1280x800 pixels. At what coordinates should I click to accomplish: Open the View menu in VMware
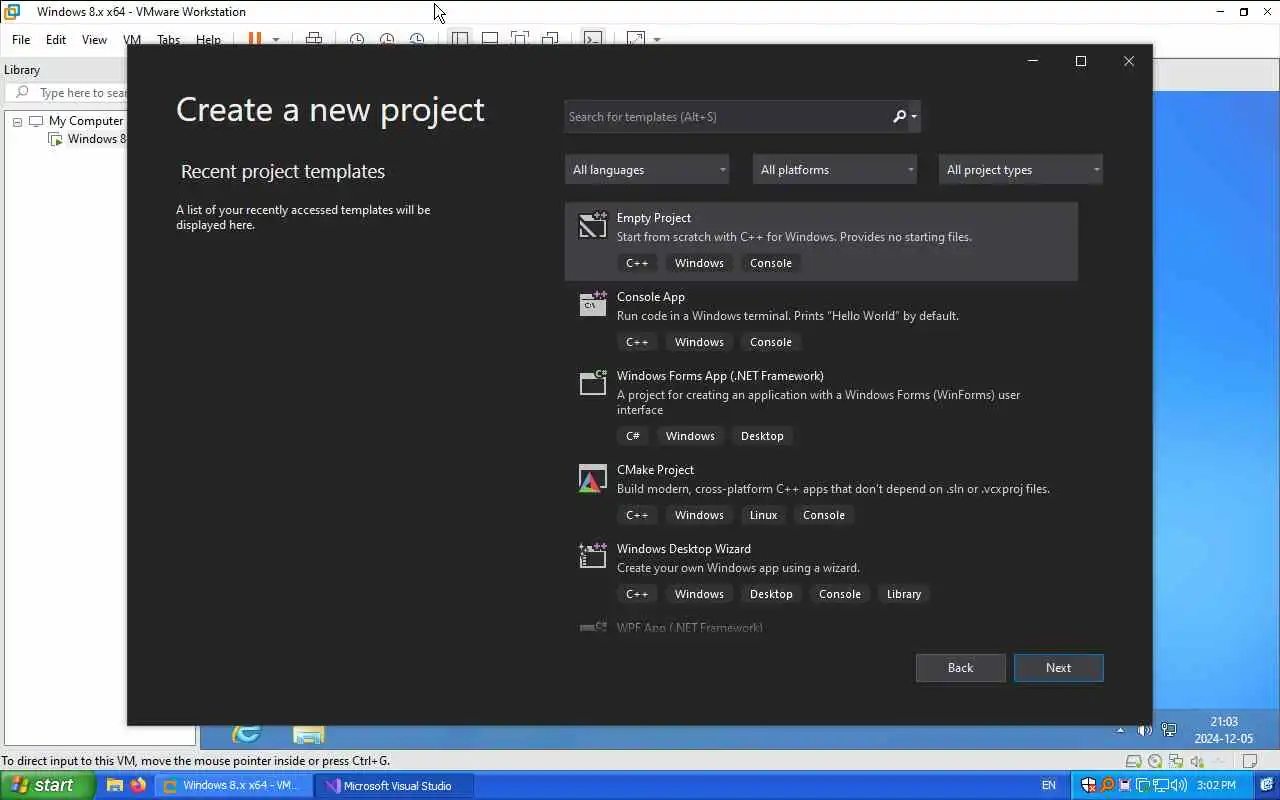94,40
